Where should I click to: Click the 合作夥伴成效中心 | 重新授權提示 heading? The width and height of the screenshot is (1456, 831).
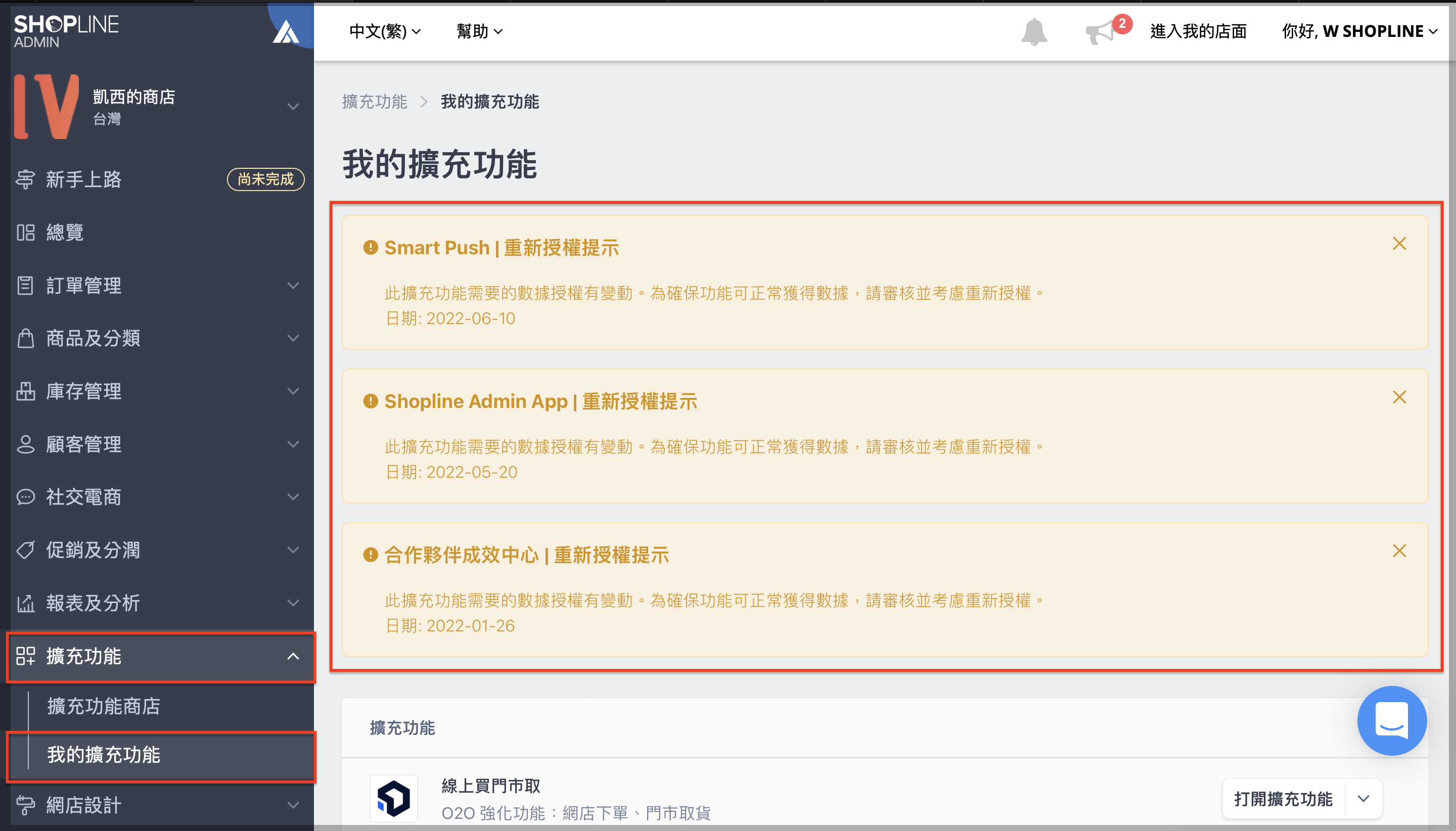tap(526, 555)
